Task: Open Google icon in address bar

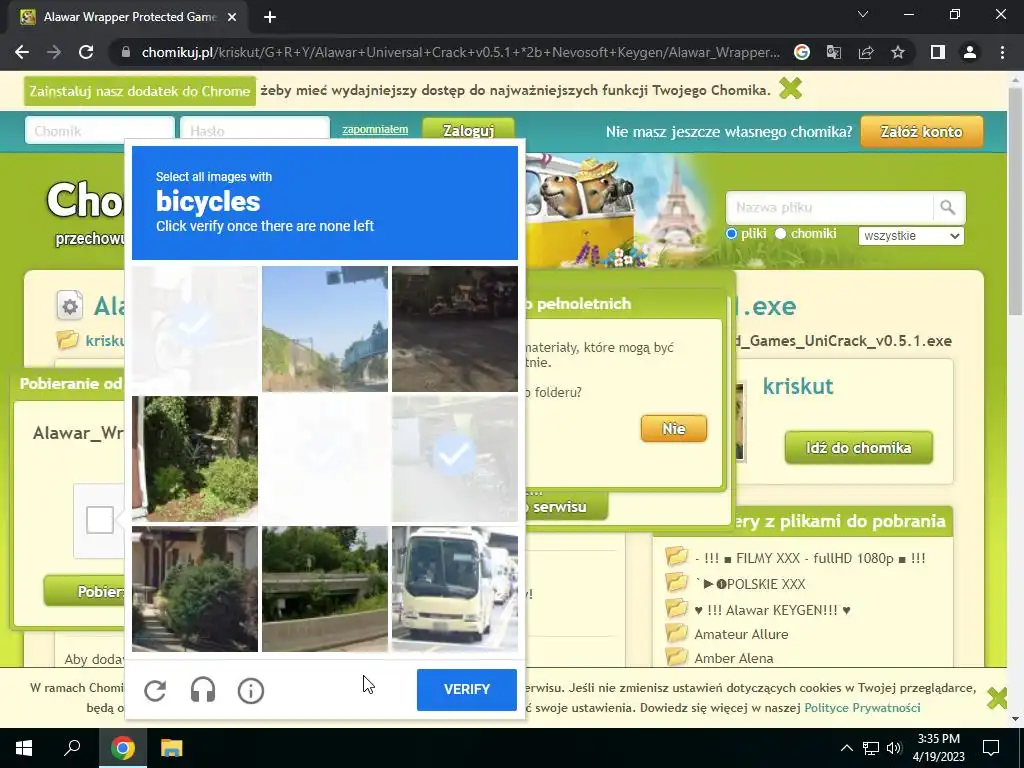Action: (x=802, y=52)
